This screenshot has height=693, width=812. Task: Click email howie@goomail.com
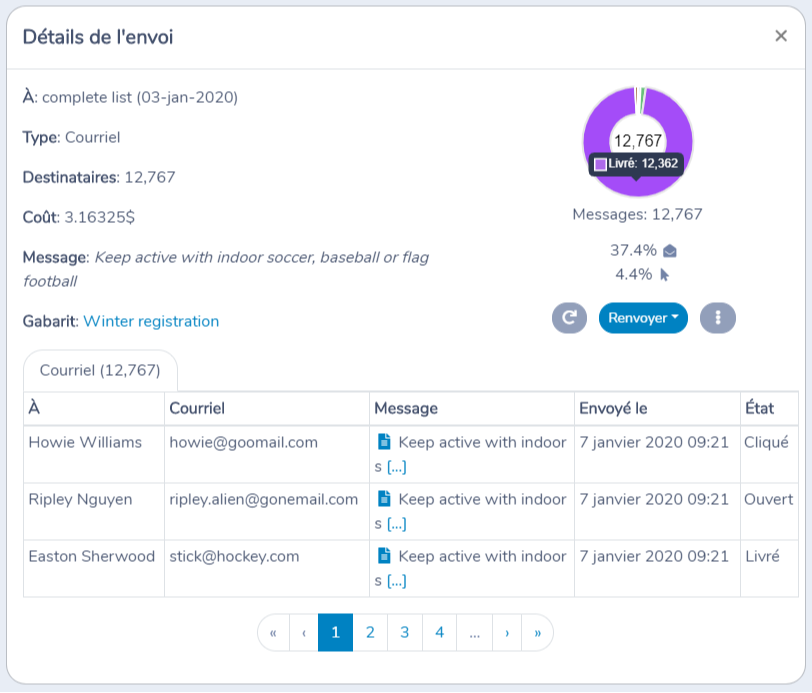tap(243, 442)
